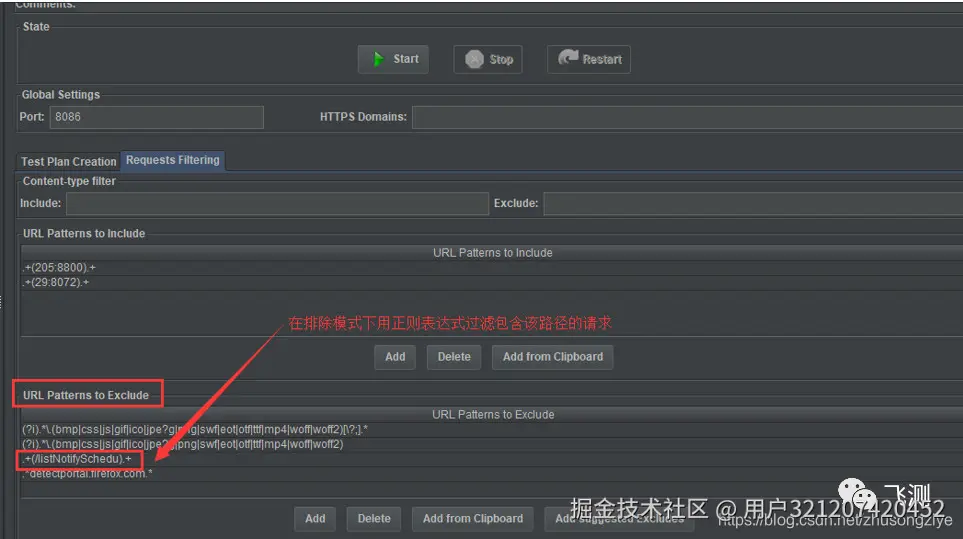Image resolution: width=963 pixels, height=539 pixels.
Task: Click the Restart button
Action: point(588,60)
